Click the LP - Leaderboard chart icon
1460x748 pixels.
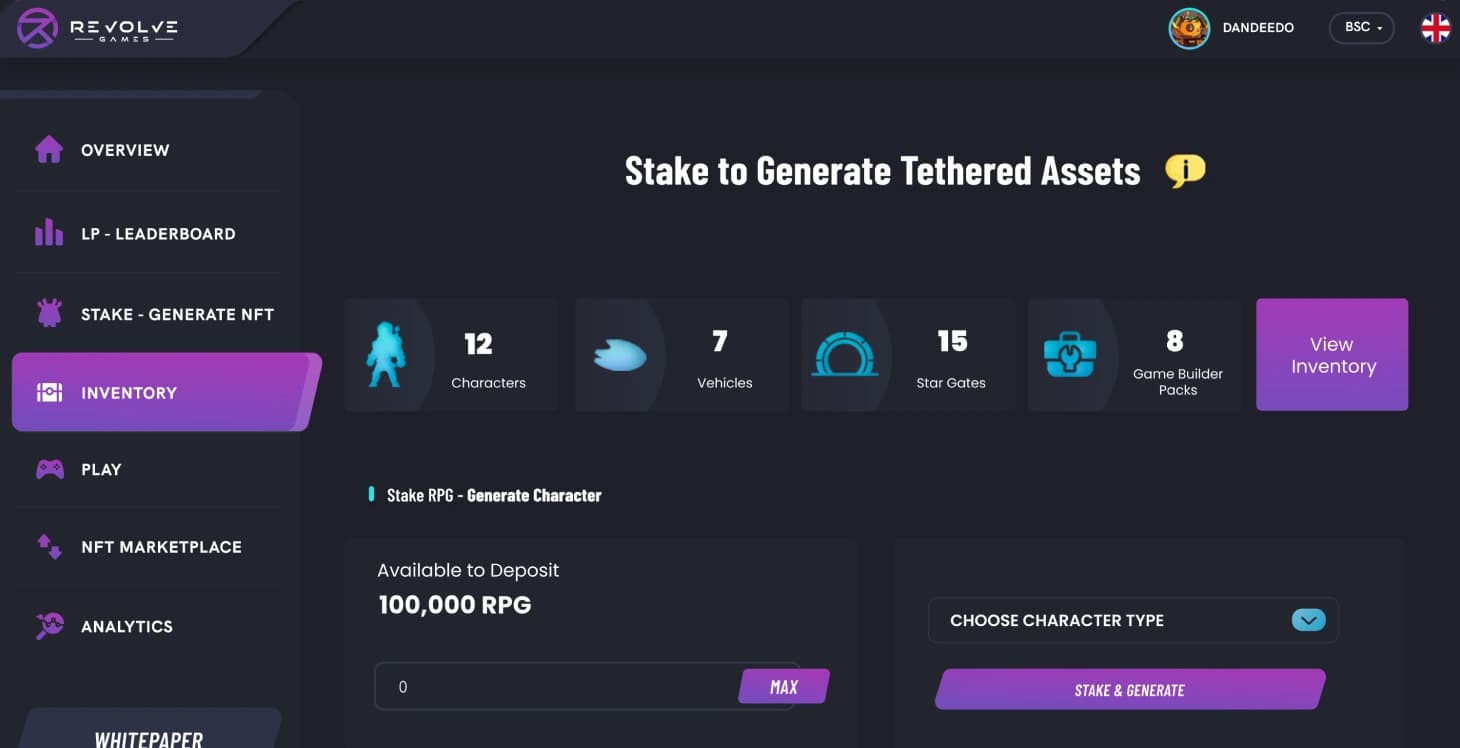click(49, 232)
